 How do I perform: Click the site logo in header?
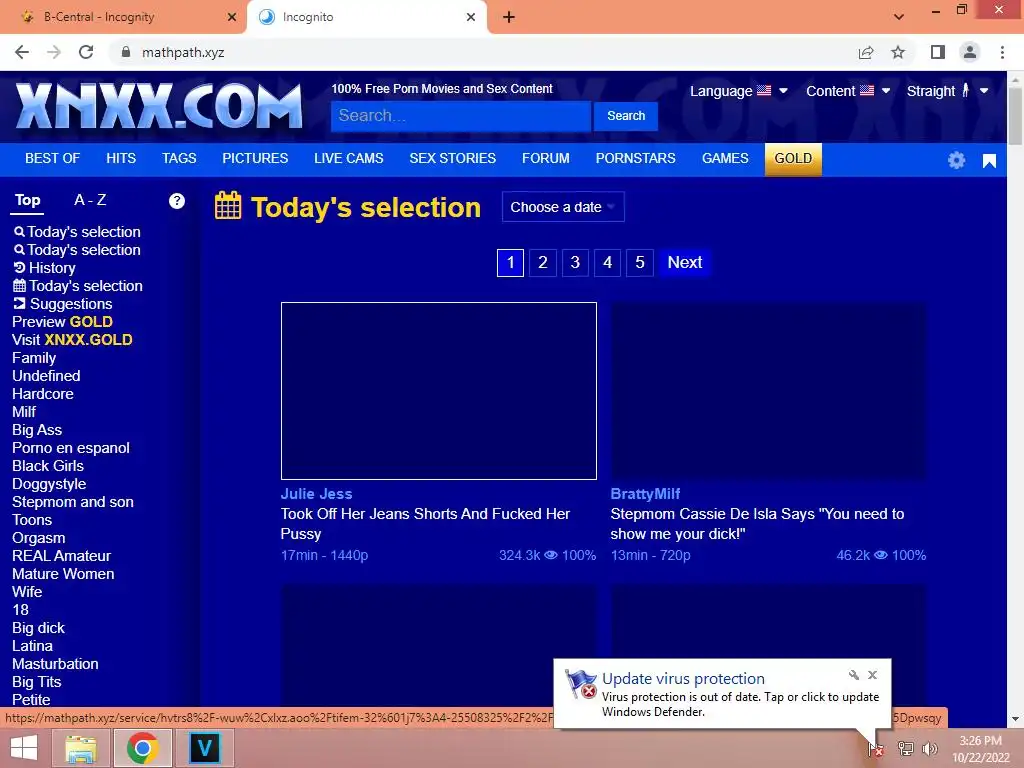[x=159, y=106]
